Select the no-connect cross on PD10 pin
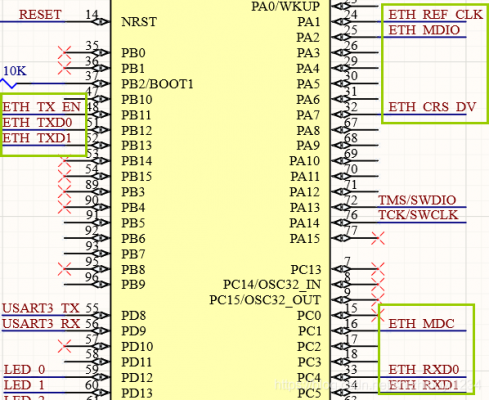 (64, 346)
